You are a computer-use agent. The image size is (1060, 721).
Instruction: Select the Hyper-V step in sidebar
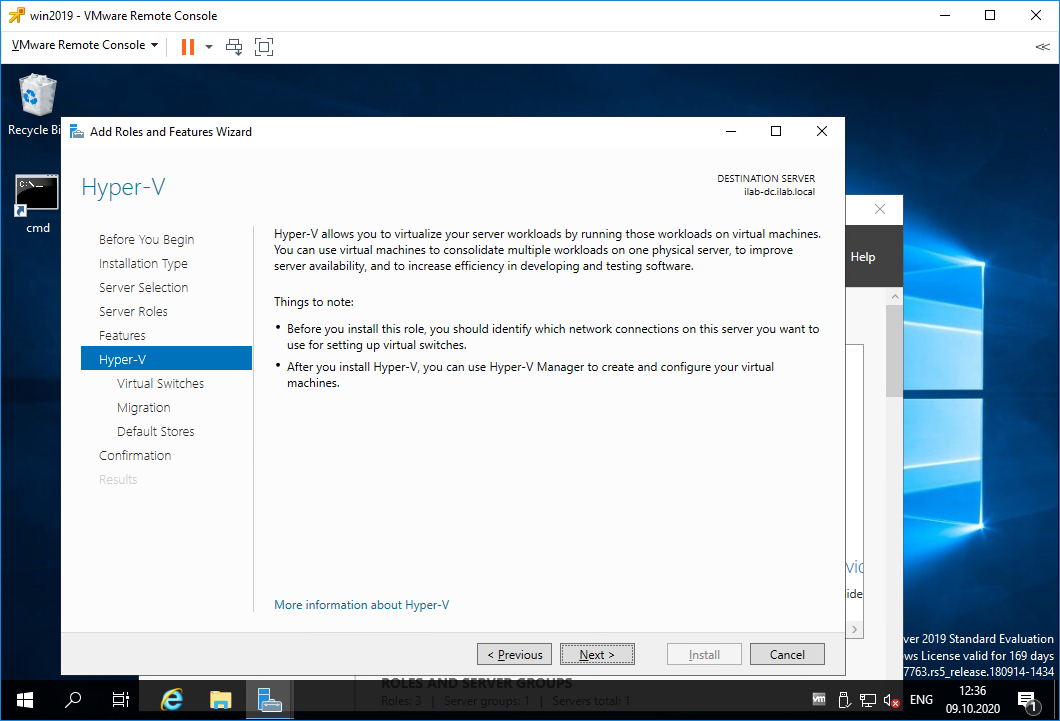pos(166,359)
